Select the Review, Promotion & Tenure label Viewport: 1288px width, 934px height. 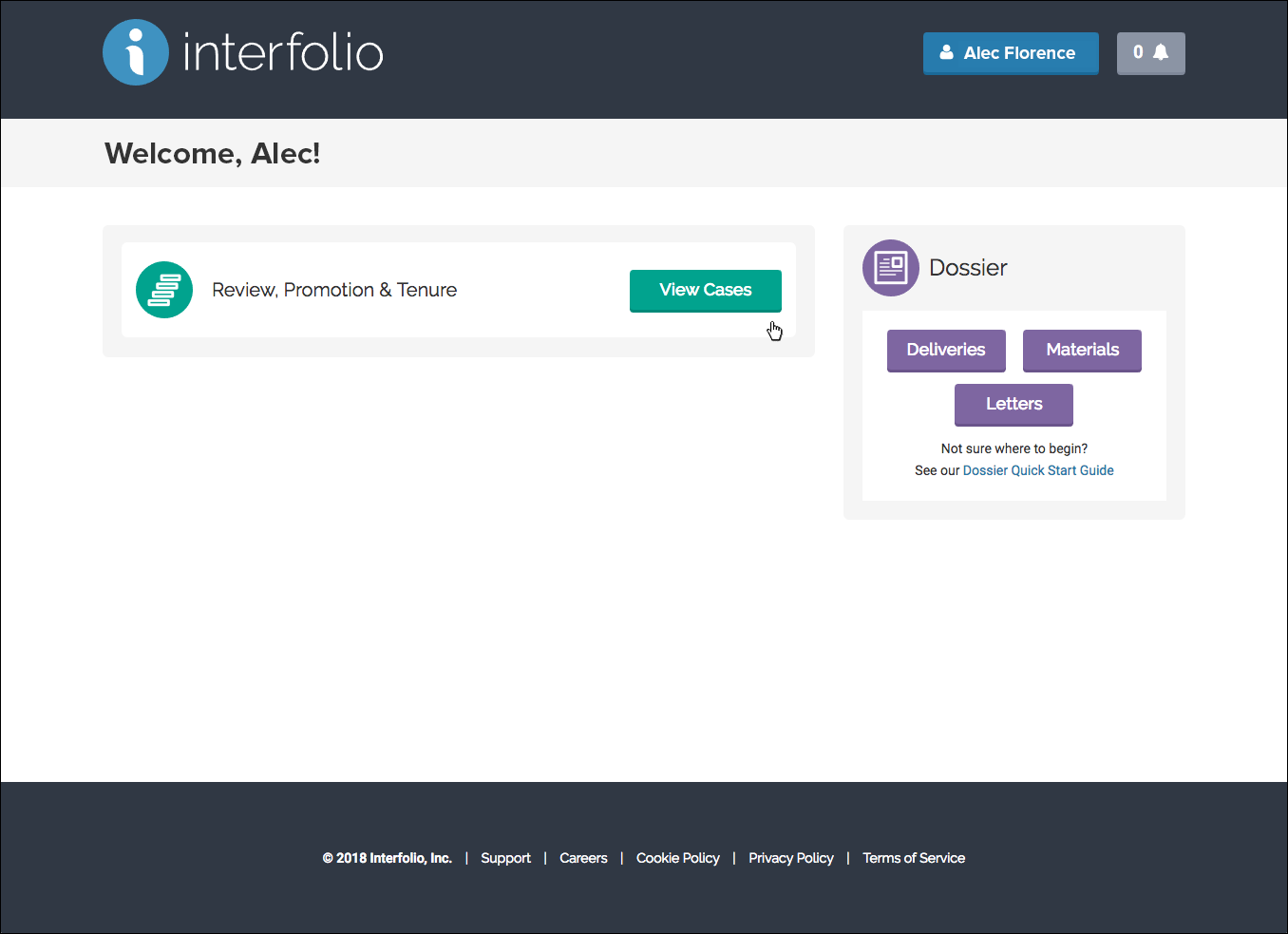(334, 290)
